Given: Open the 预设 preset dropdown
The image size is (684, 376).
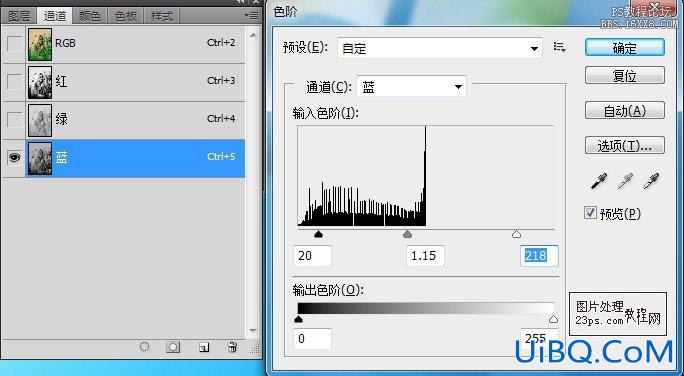Looking at the screenshot, I should (440, 48).
